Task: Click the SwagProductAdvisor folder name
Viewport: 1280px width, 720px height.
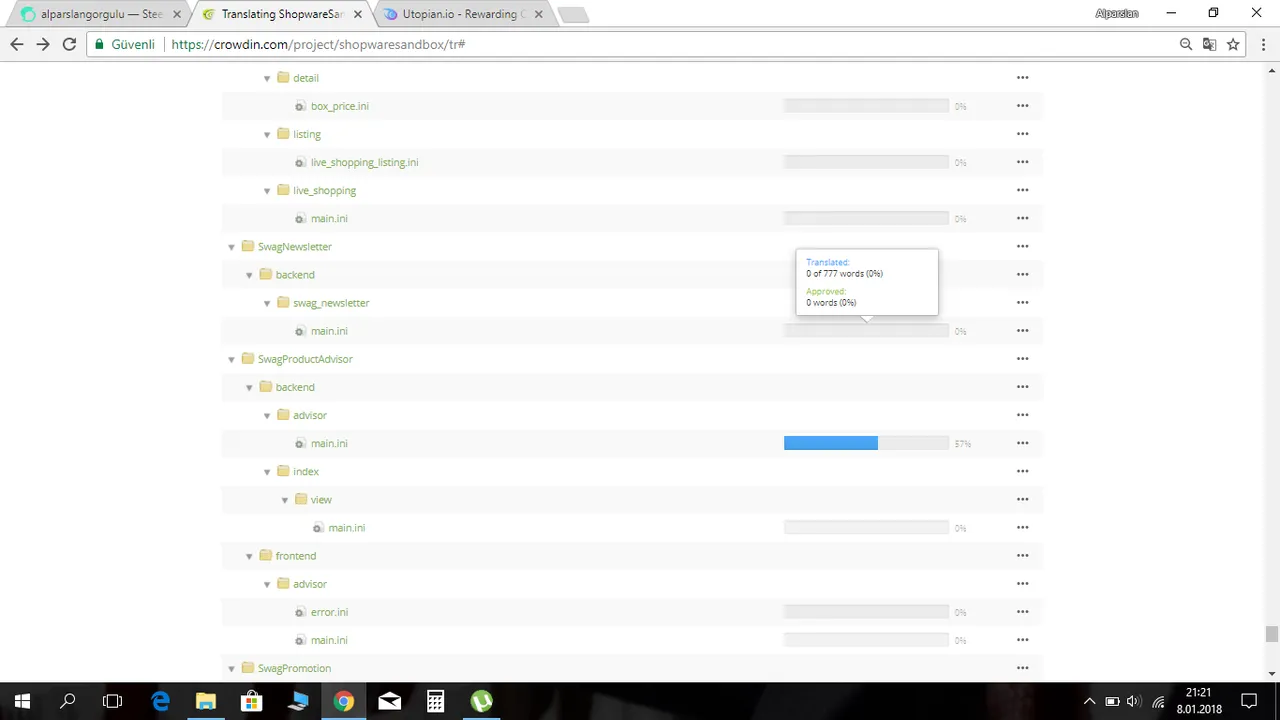Action: [x=305, y=359]
